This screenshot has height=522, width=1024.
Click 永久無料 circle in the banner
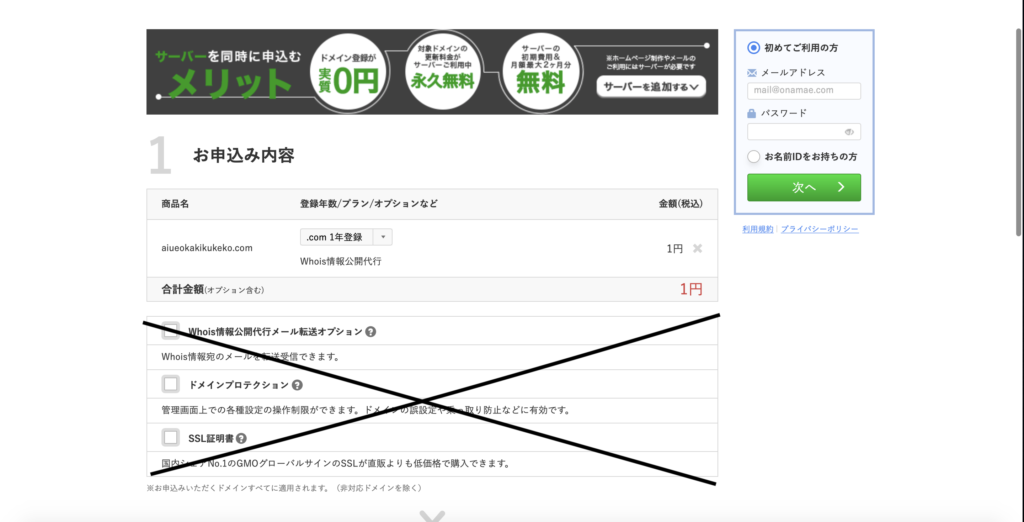point(442,69)
